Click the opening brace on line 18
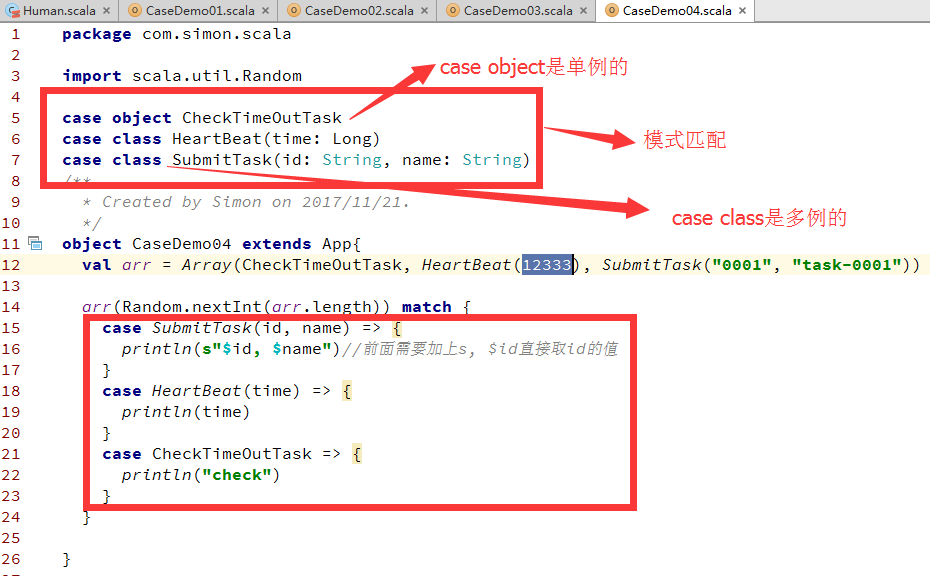This screenshot has height=576, width=930. pyautogui.click(x=347, y=391)
